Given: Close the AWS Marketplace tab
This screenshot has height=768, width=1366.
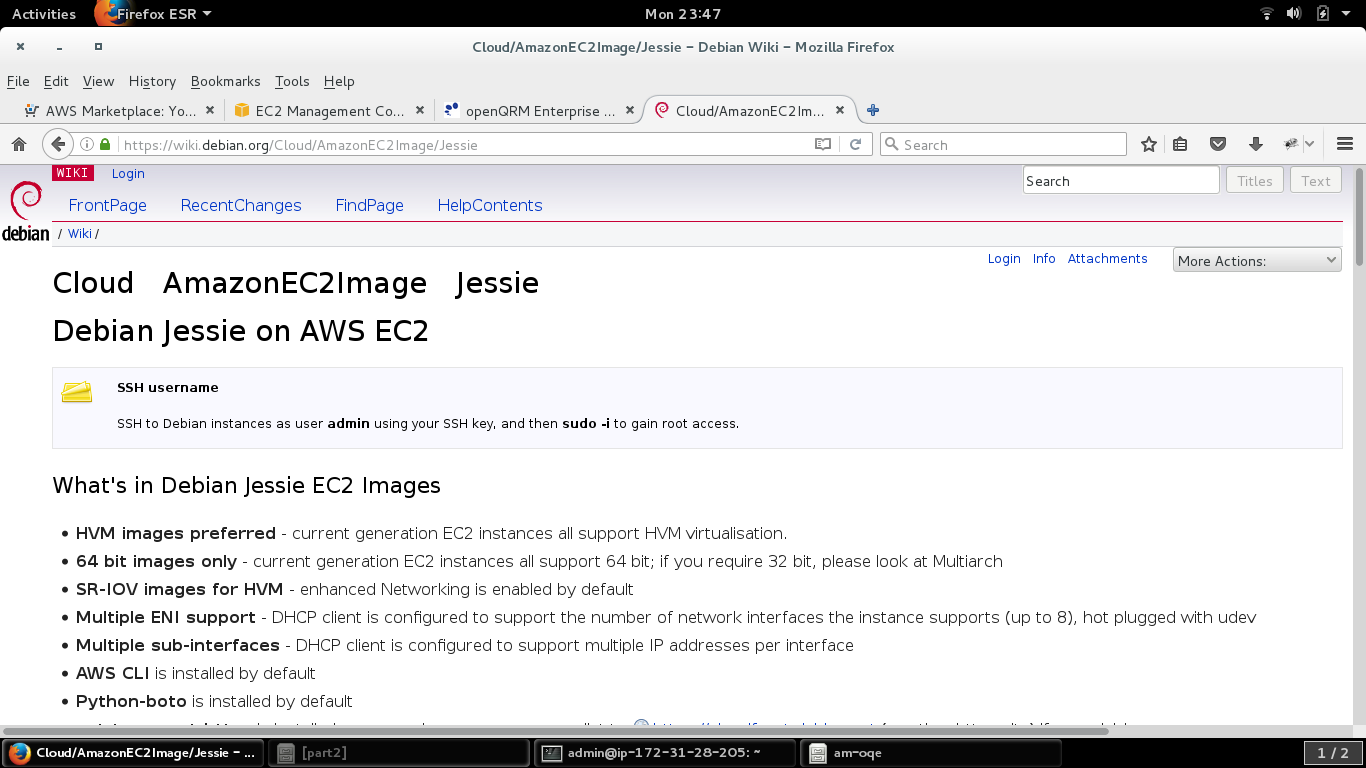Looking at the screenshot, I should [210, 111].
